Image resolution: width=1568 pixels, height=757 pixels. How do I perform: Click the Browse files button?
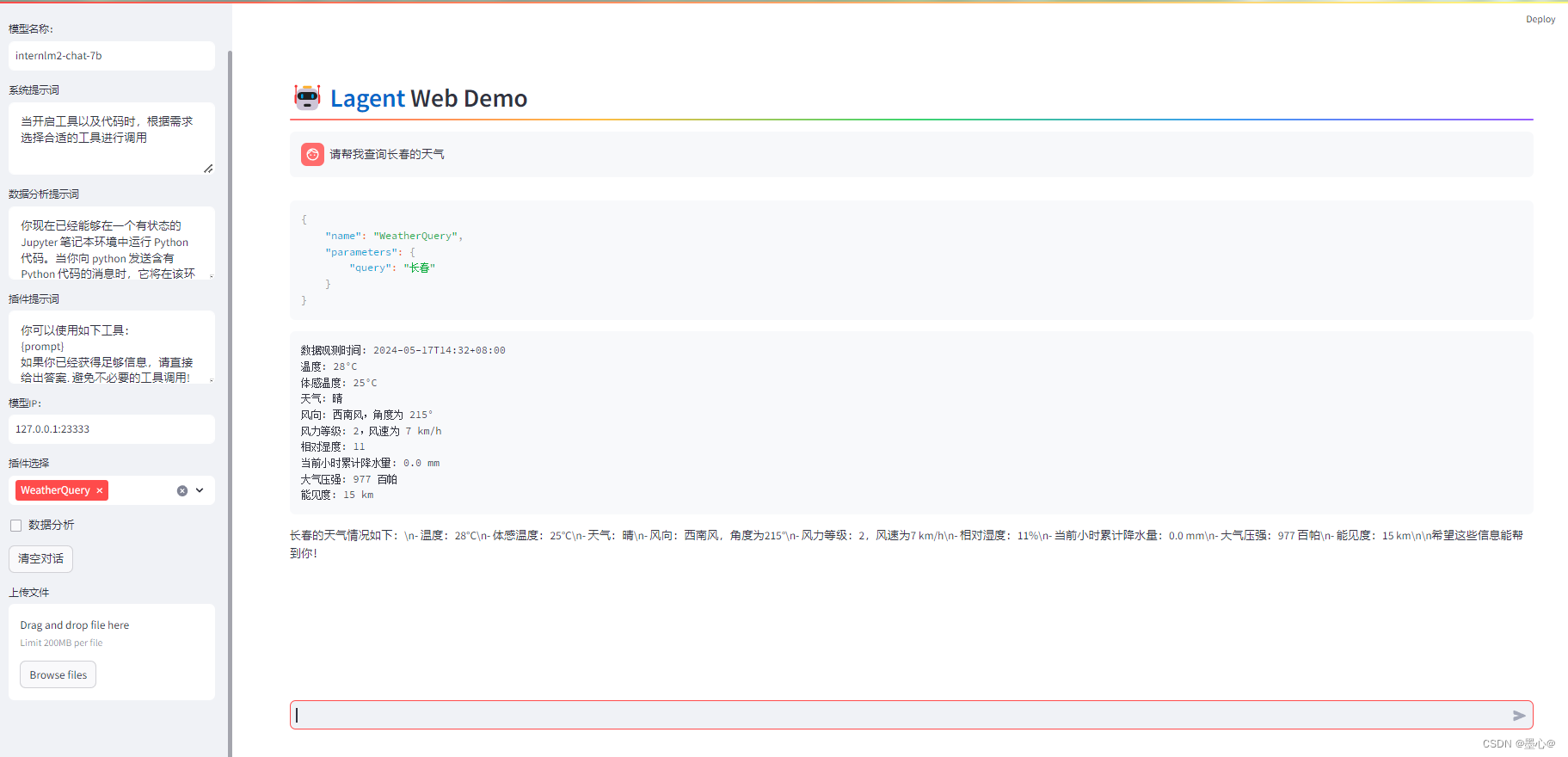tap(58, 674)
